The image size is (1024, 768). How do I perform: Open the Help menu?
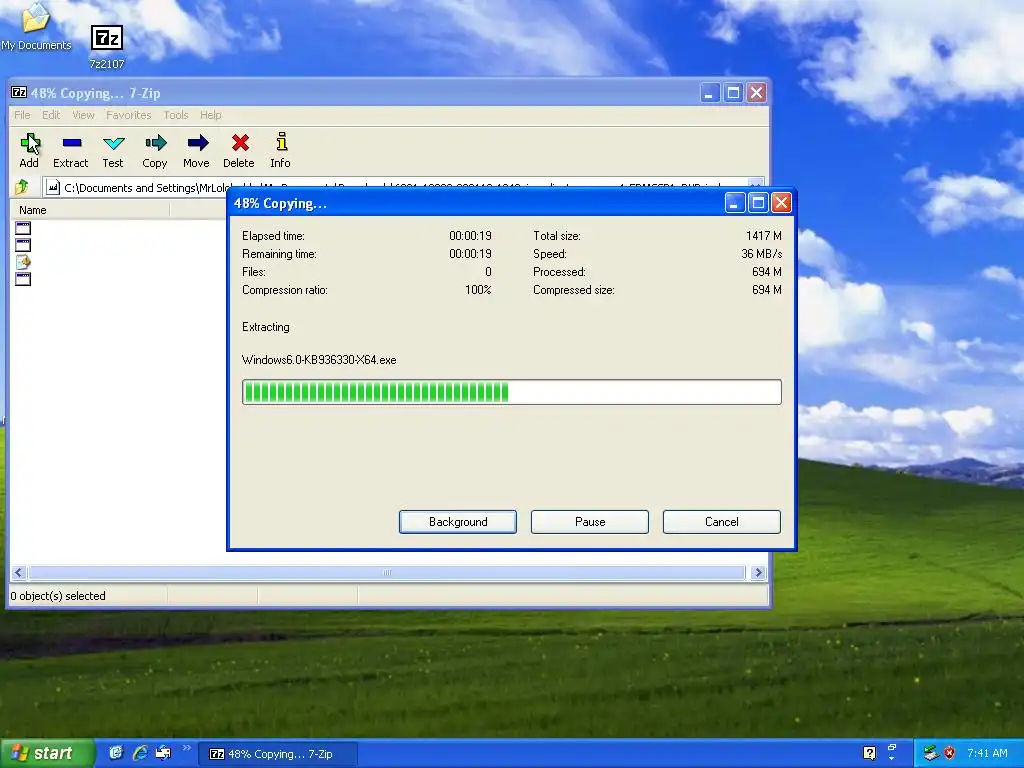(210, 115)
